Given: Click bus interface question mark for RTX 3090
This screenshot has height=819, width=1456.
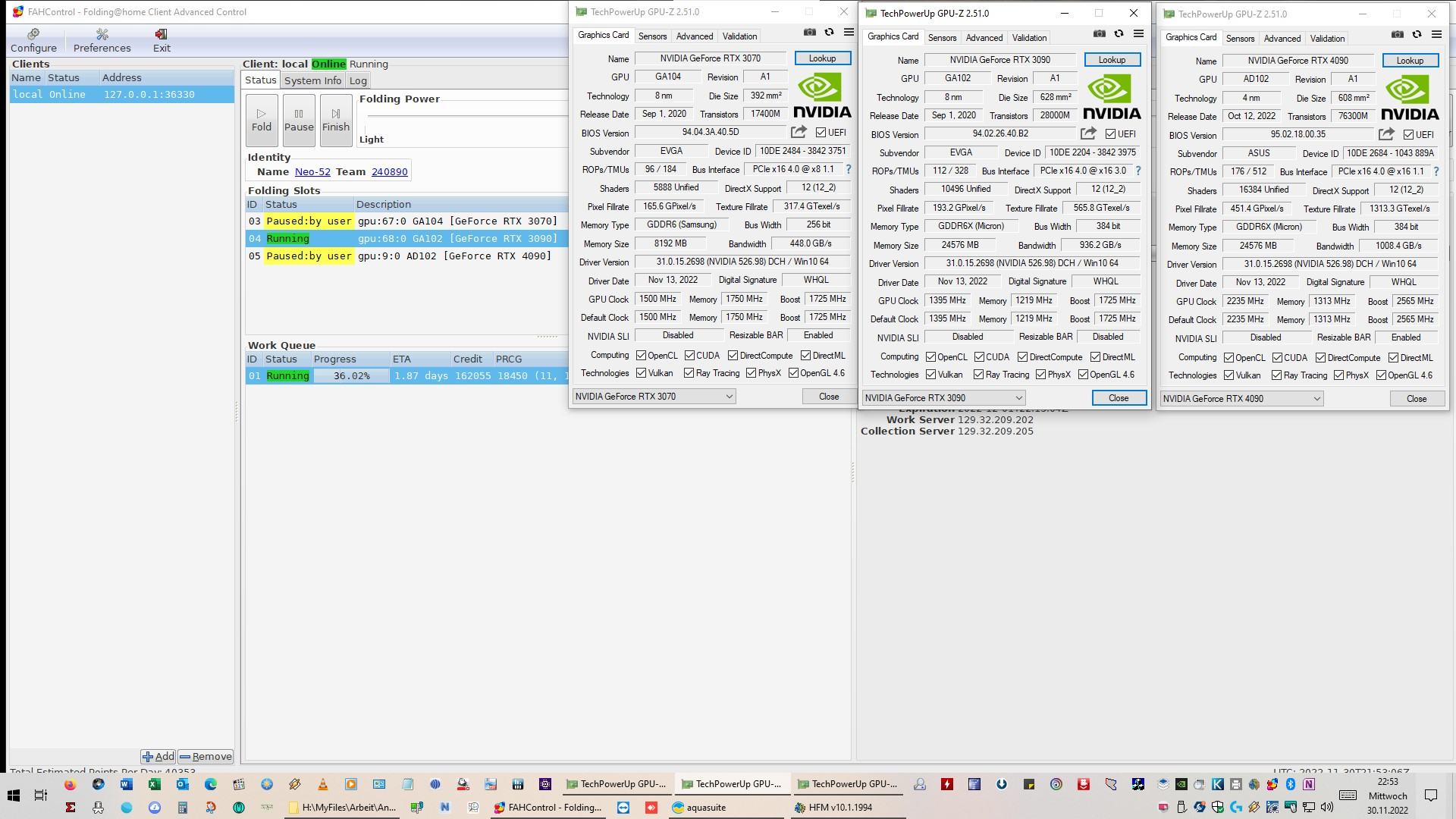Looking at the screenshot, I should 1138,171.
